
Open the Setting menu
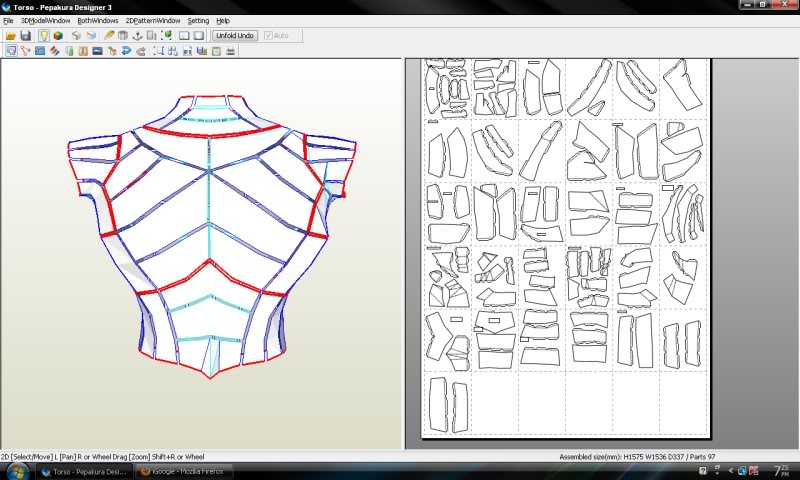[198, 21]
